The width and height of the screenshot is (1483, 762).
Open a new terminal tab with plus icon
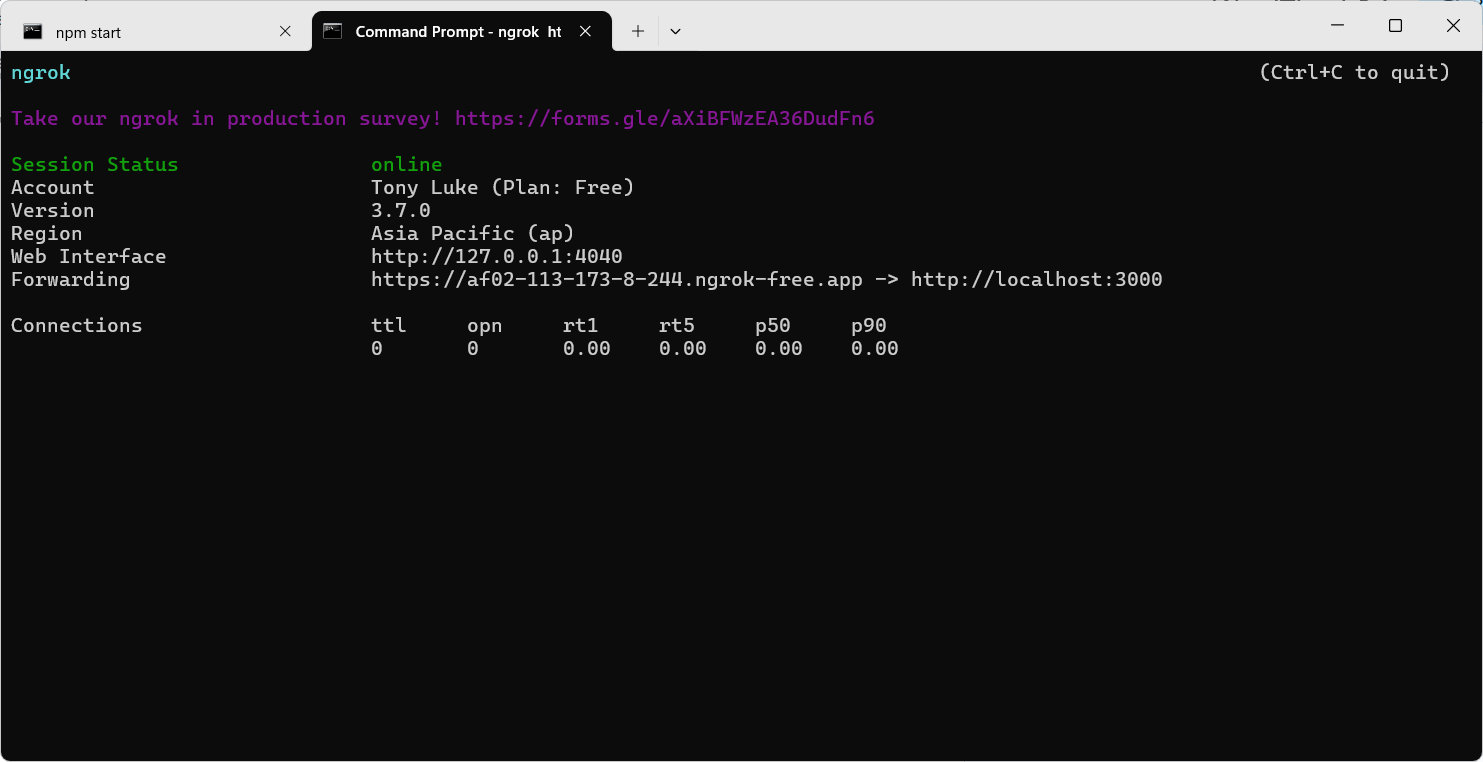coord(638,32)
